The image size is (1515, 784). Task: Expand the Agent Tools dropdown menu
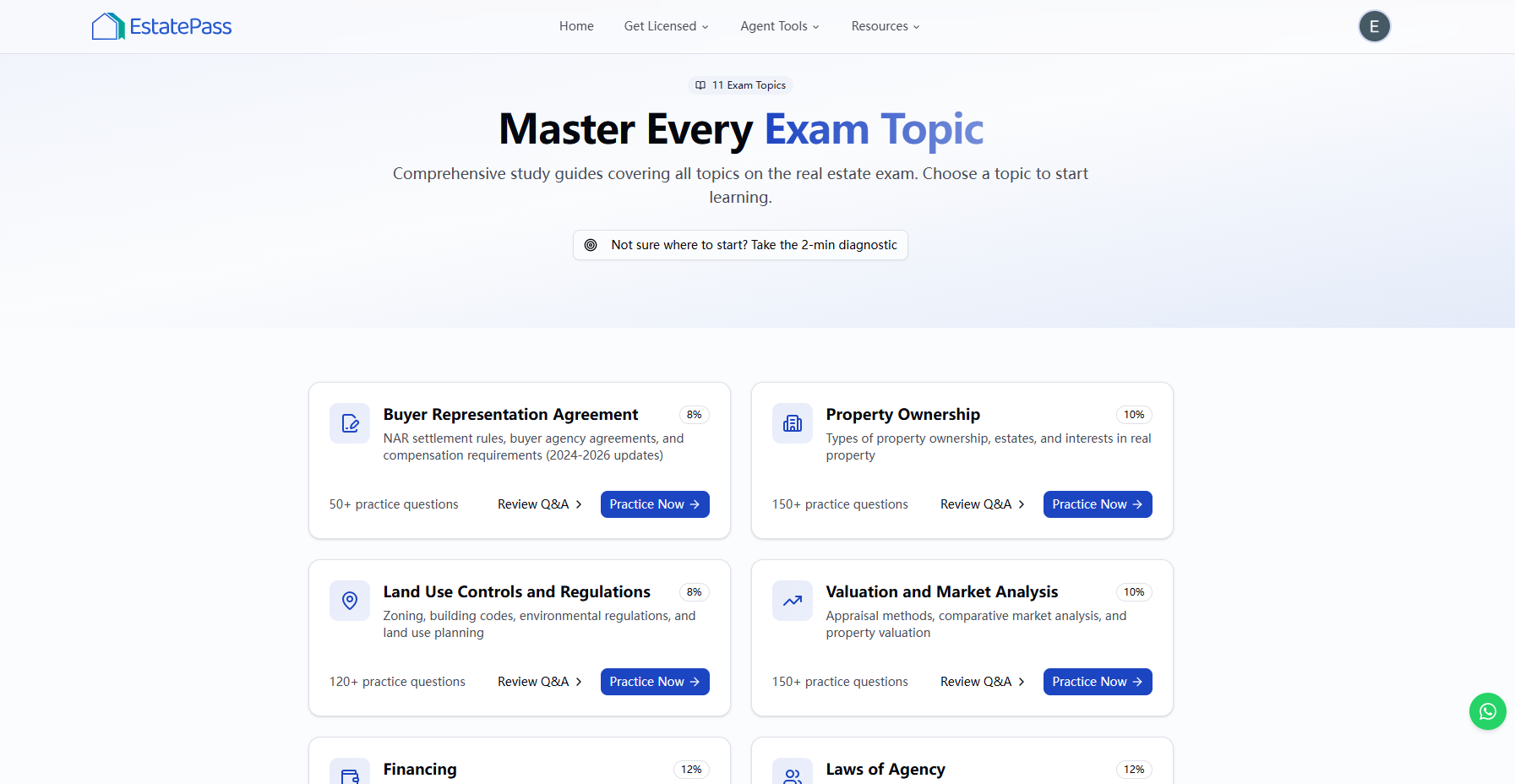(779, 26)
